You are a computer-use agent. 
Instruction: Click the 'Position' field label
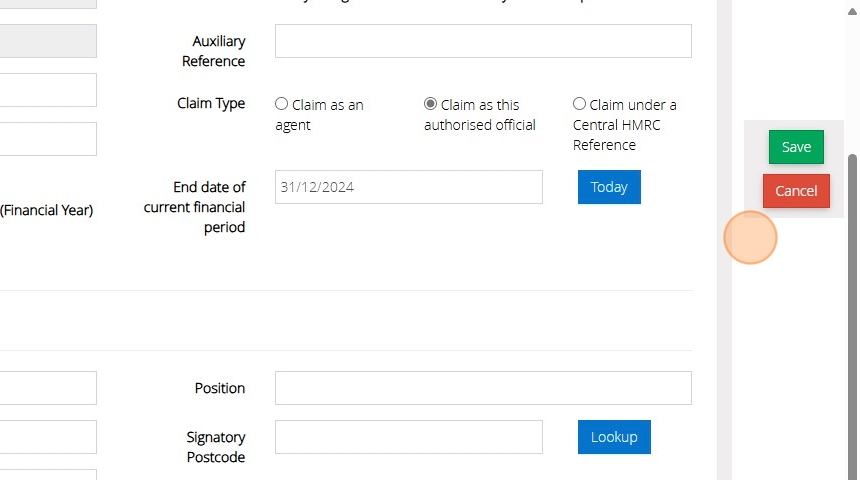coord(220,388)
